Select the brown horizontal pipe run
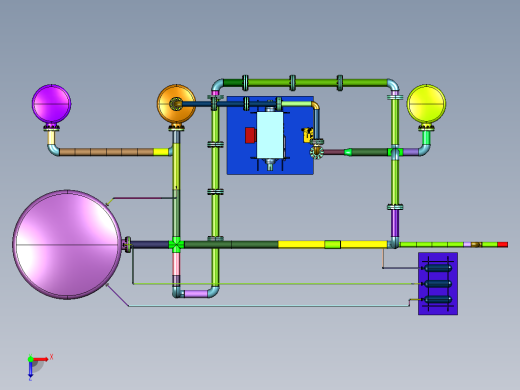Viewport: 520px width, 390px height. [x=106, y=152]
